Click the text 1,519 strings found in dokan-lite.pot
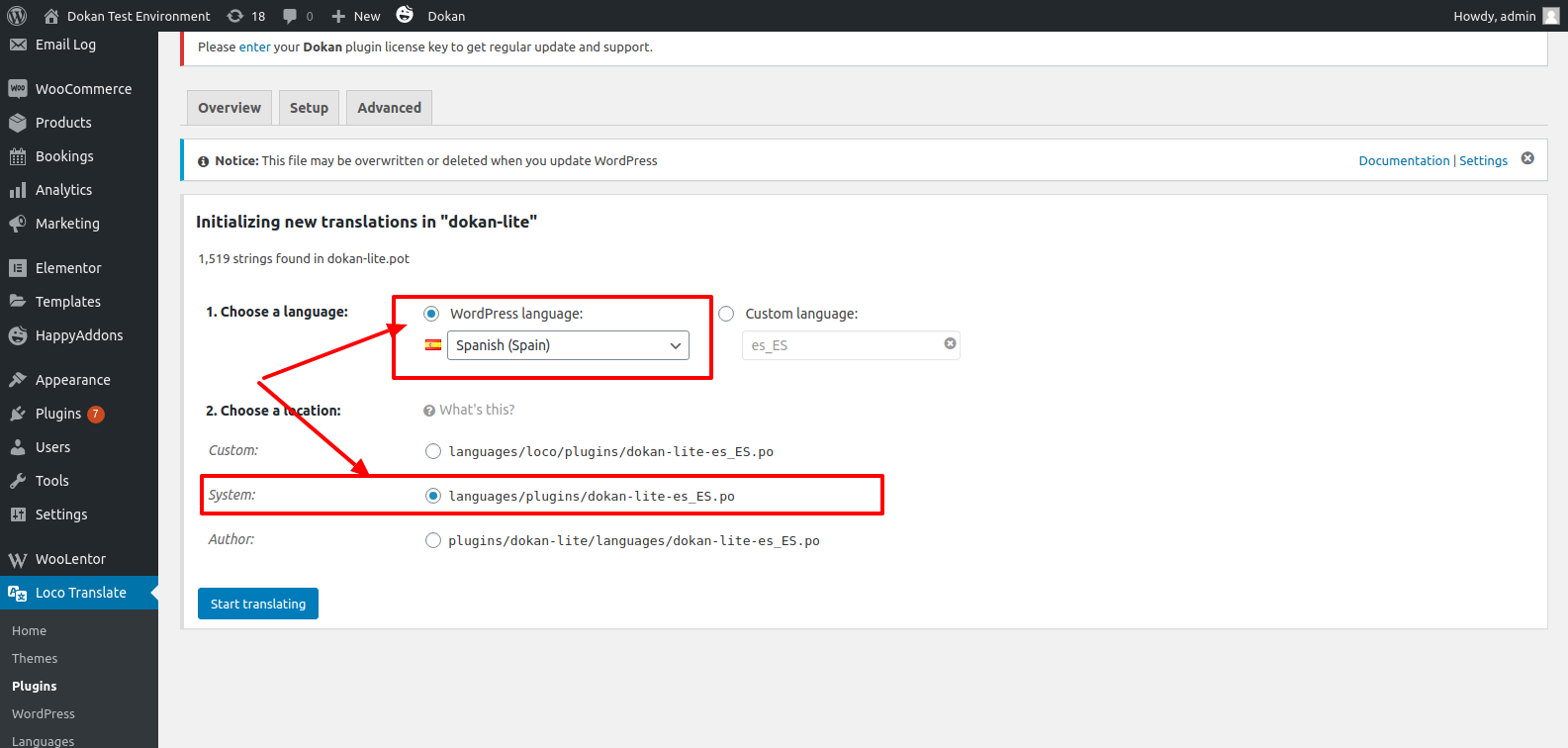Image resolution: width=1568 pixels, height=748 pixels. (304, 258)
